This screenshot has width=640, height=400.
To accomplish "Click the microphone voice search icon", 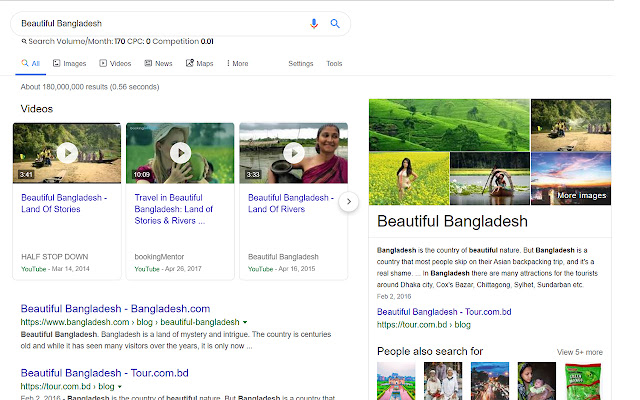I will (313, 24).
